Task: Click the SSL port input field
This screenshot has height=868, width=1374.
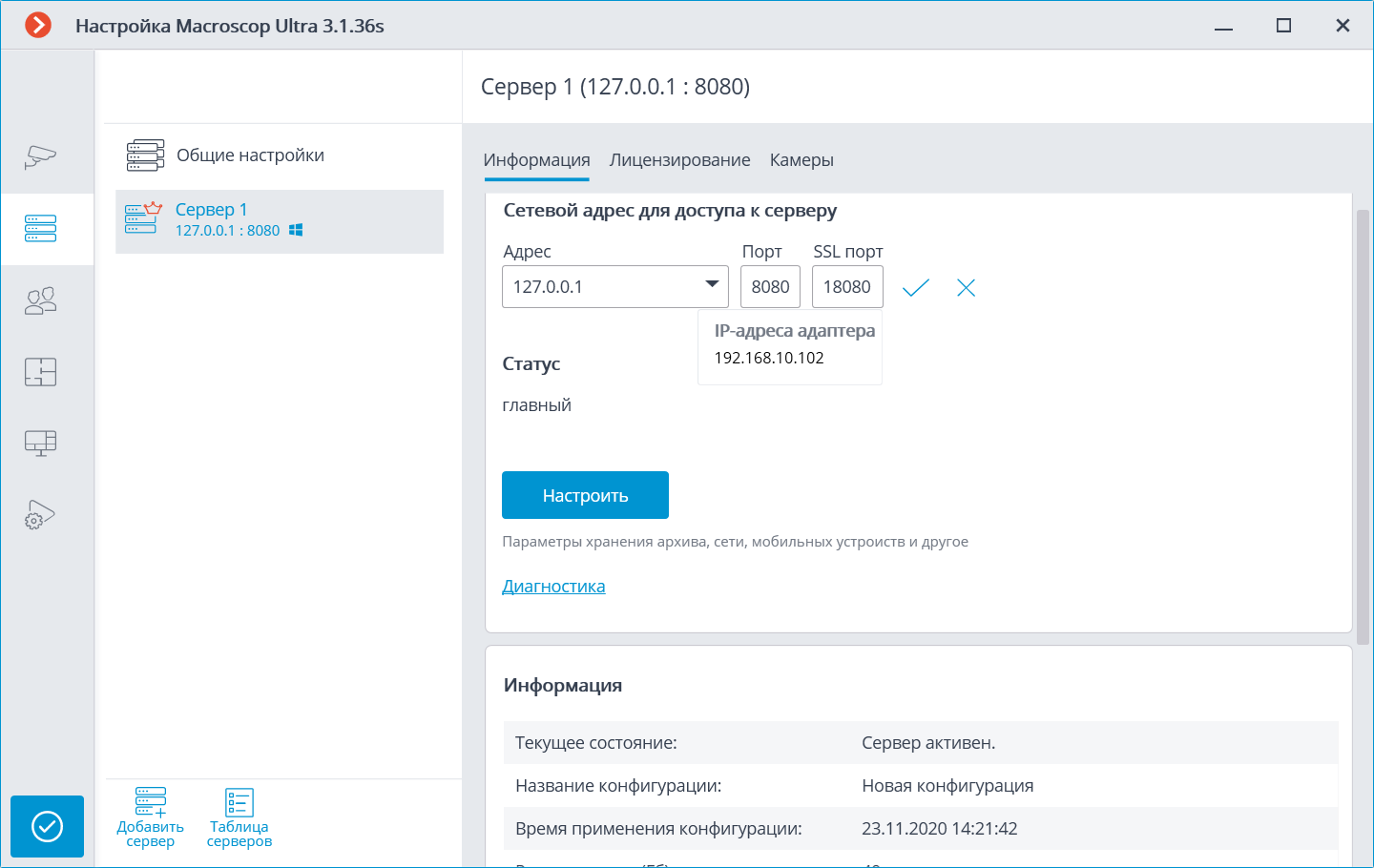Action: click(x=847, y=287)
